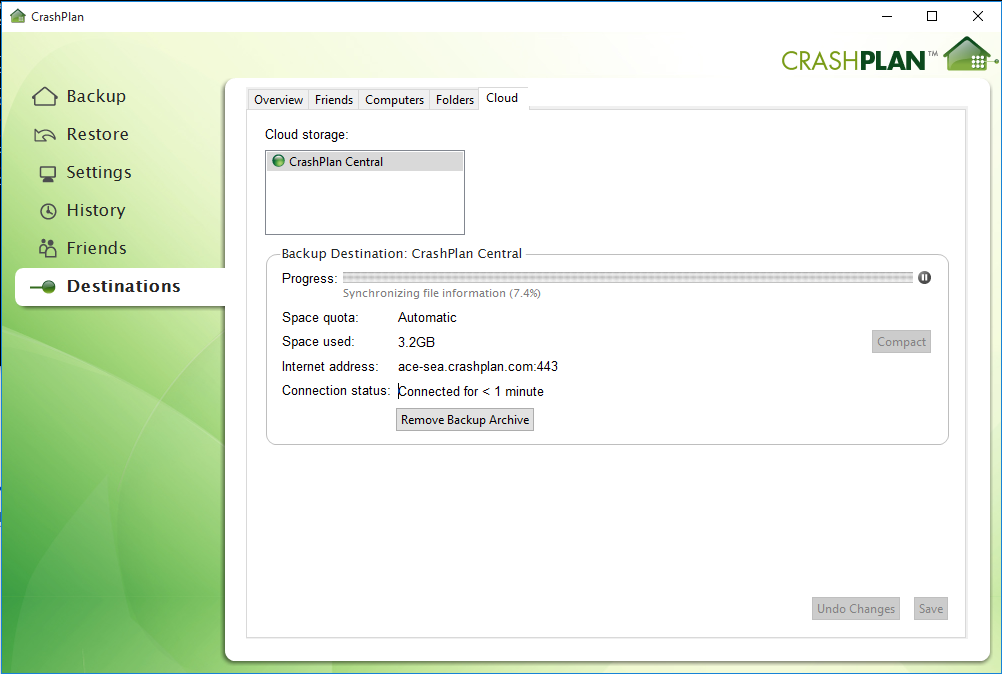
Task: Click the 'Space quota:' label
Action: coord(320,318)
